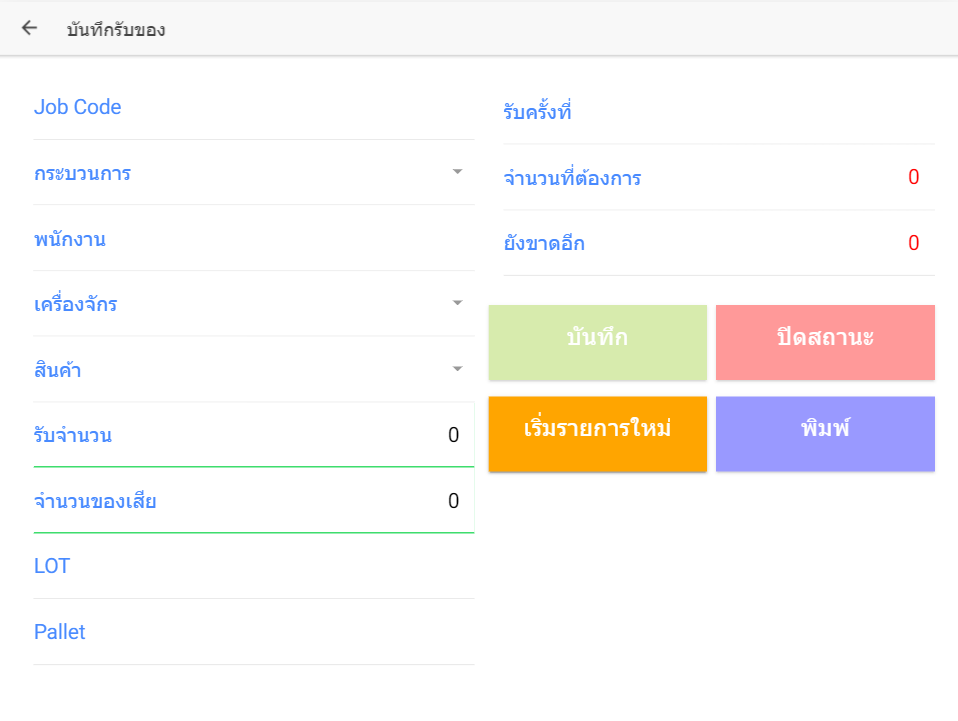
Task: Click the รับครั้งที่ field
Action: pyautogui.click(x=719, y=112)
